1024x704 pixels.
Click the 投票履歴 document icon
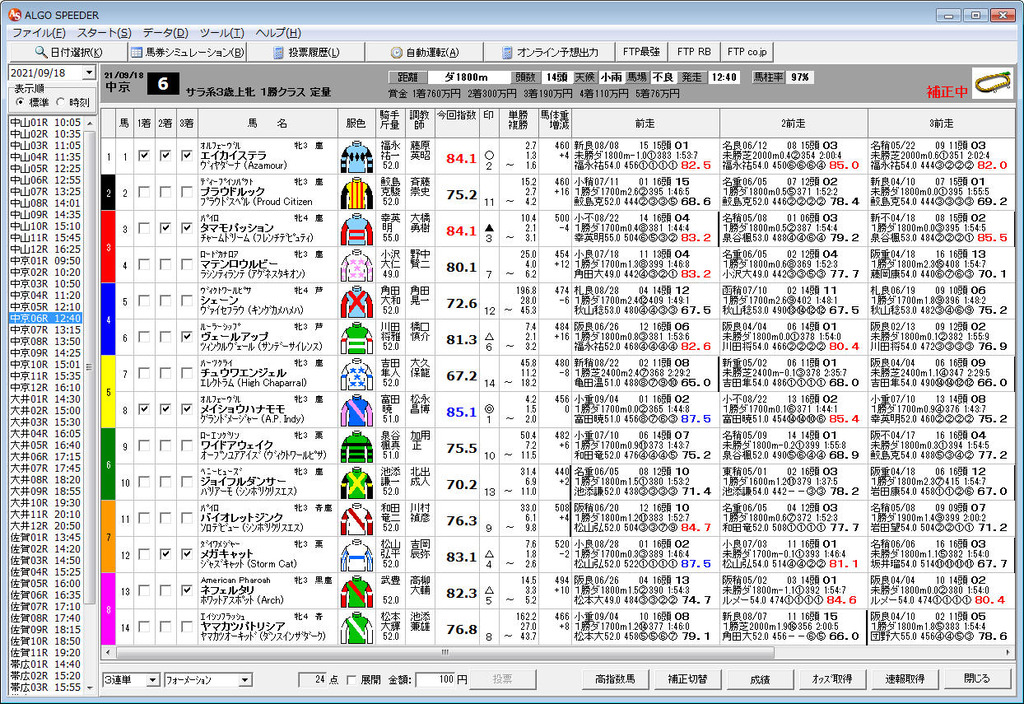(278, 52)
